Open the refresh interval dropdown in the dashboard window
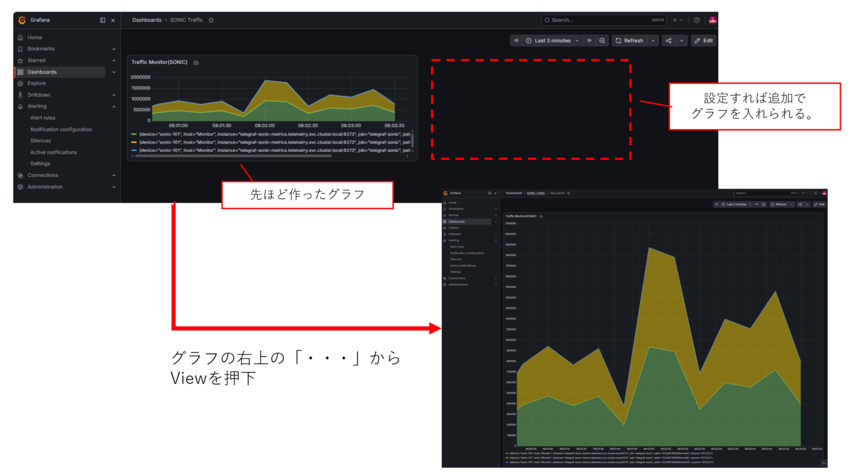Image resolution: width=850 pixels, height=476 pixels. pos(653,41)
